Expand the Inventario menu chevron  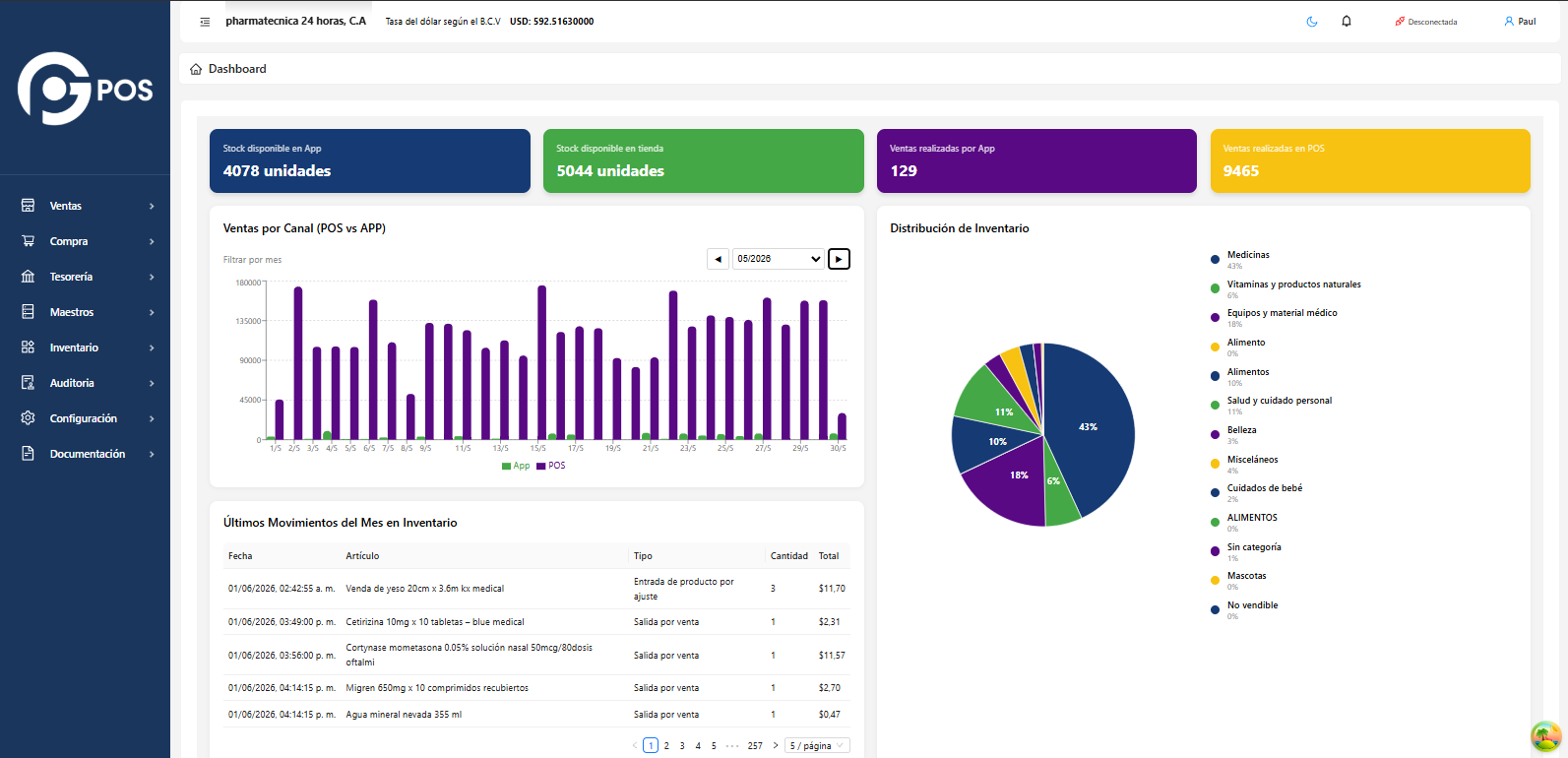[152, 347]
